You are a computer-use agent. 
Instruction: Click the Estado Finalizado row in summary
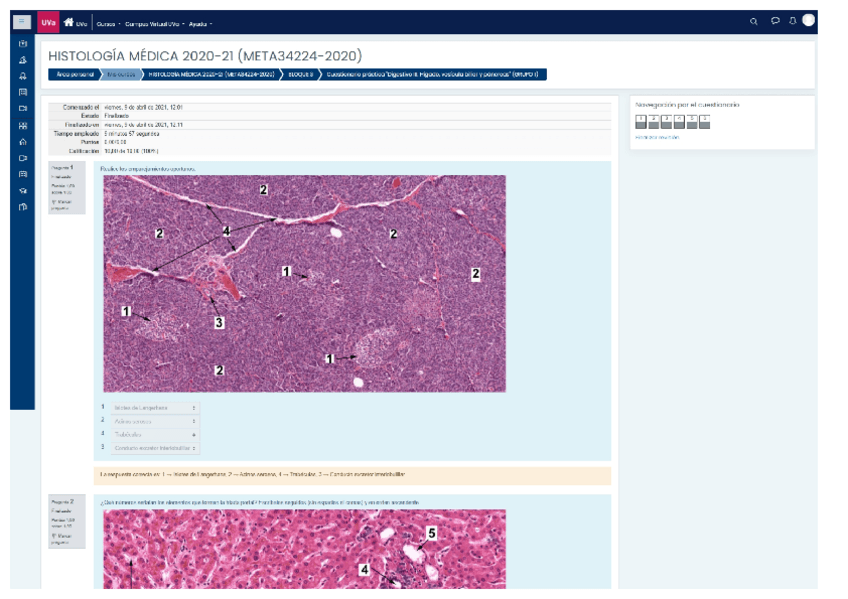[x=330, y=116]
